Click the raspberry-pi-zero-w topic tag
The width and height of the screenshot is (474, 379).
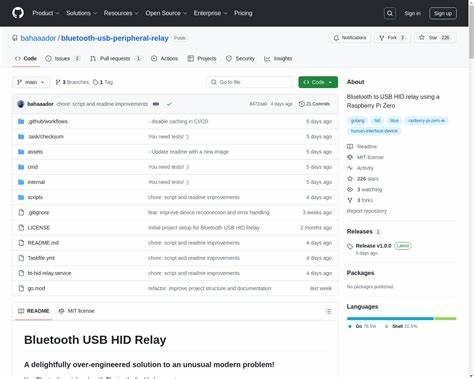426,121
